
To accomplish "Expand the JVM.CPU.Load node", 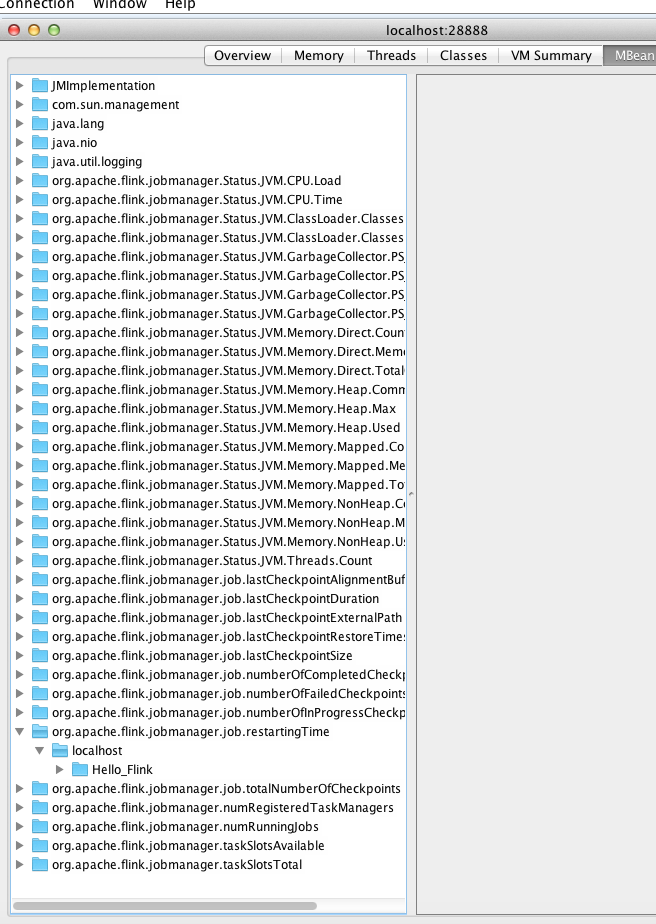I will 20,181.
